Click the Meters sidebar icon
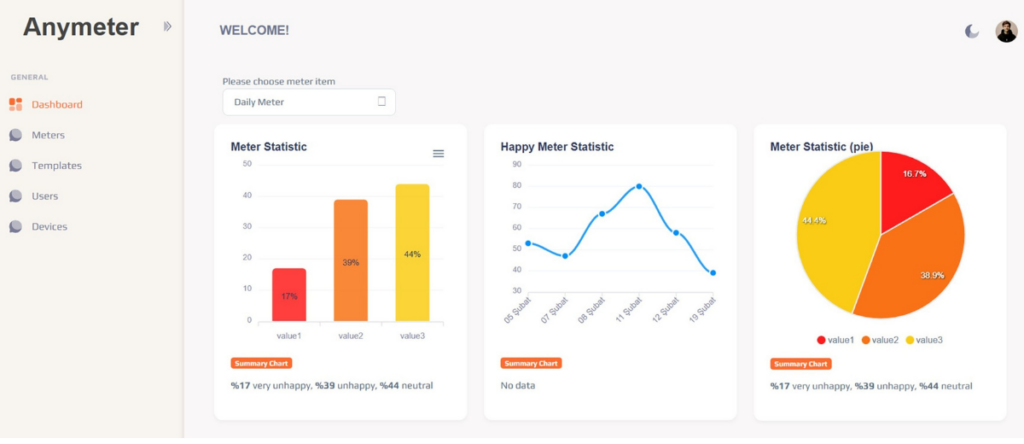The height and width of the screenshot is (444, 1024). coord(16,135)
